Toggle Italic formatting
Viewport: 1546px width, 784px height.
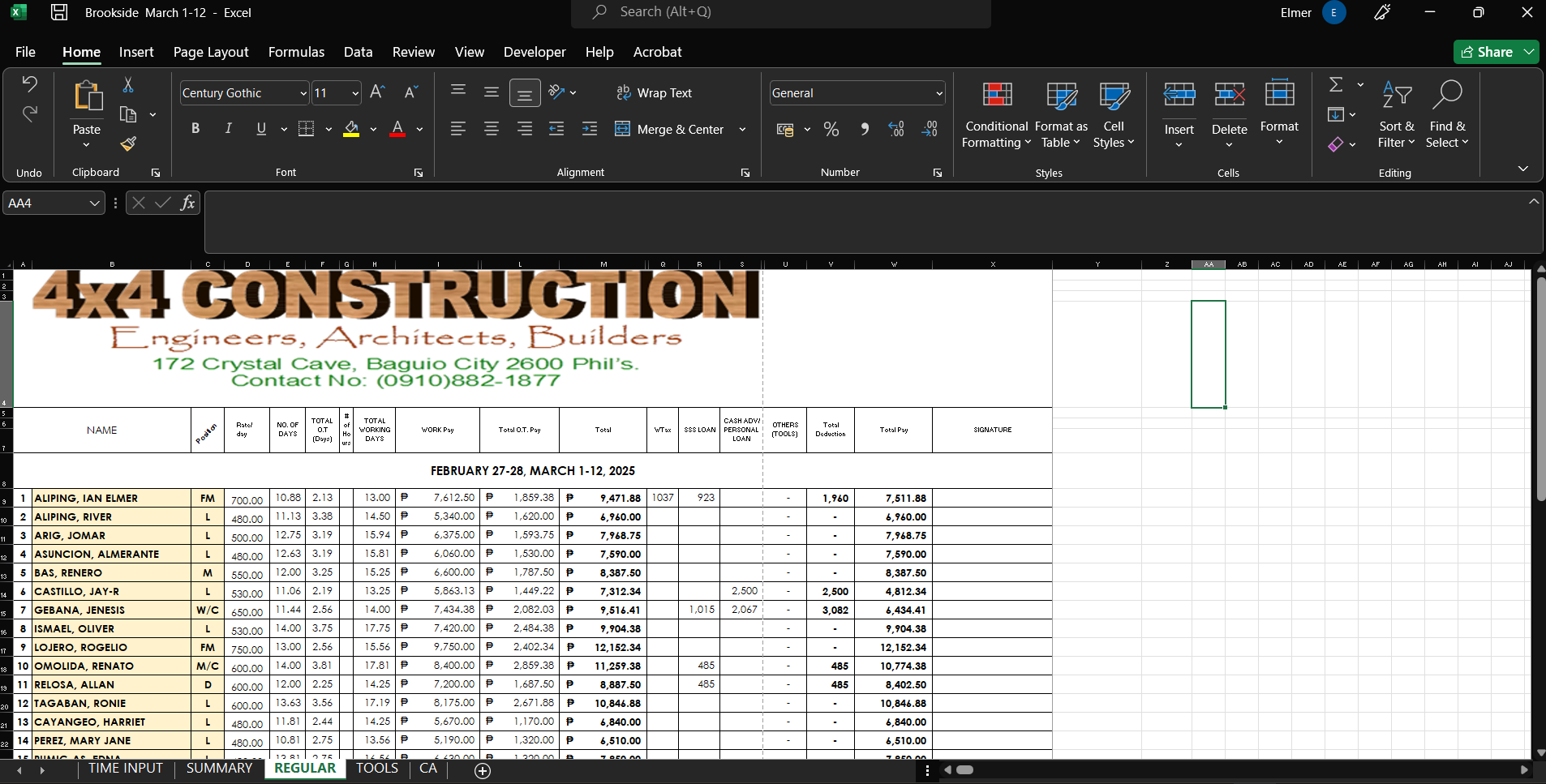coord(229,128)
